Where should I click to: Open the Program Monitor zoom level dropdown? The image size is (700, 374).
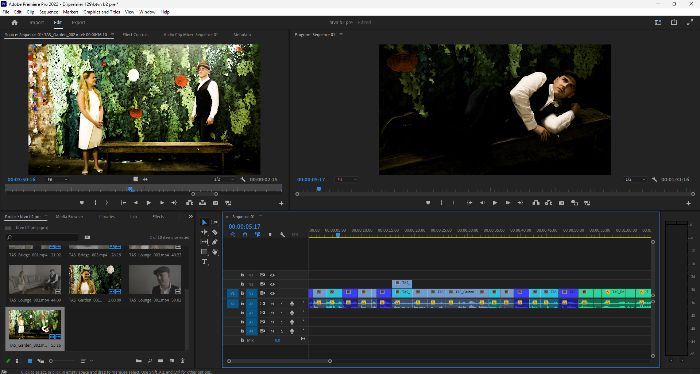[346, 179]
